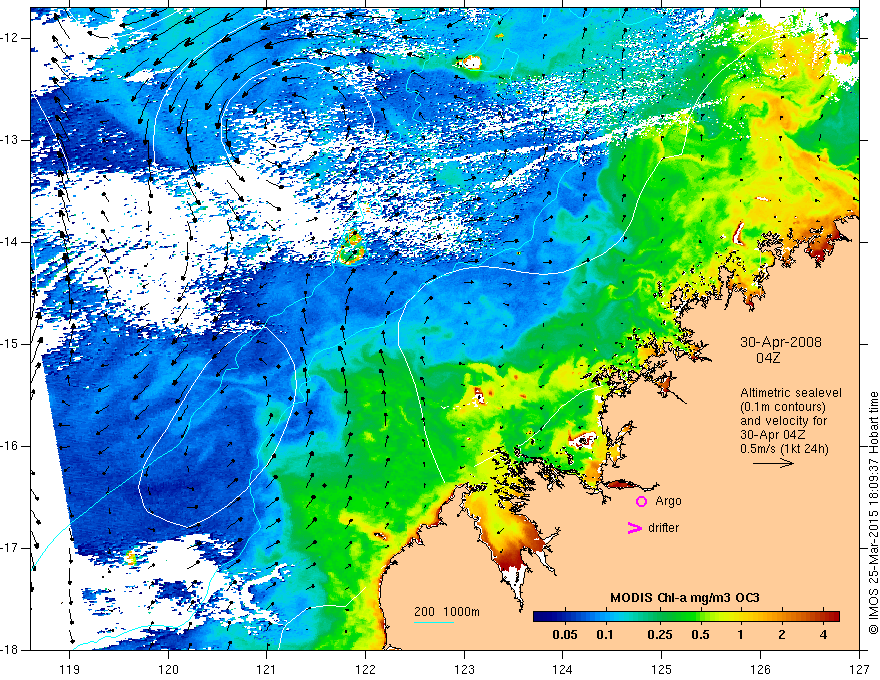Click longitude axis label 122
The height and width of the screenshot is (680, 880).
(365, 669)
